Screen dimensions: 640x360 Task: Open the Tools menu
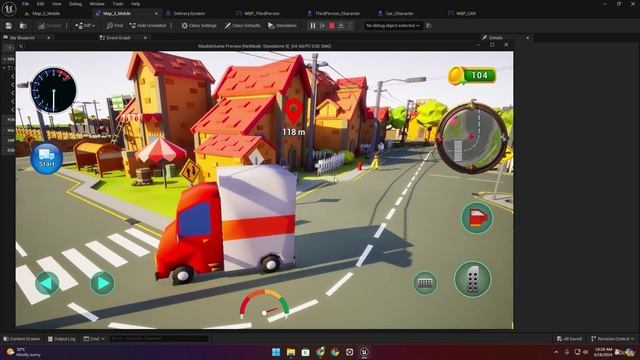118,4
